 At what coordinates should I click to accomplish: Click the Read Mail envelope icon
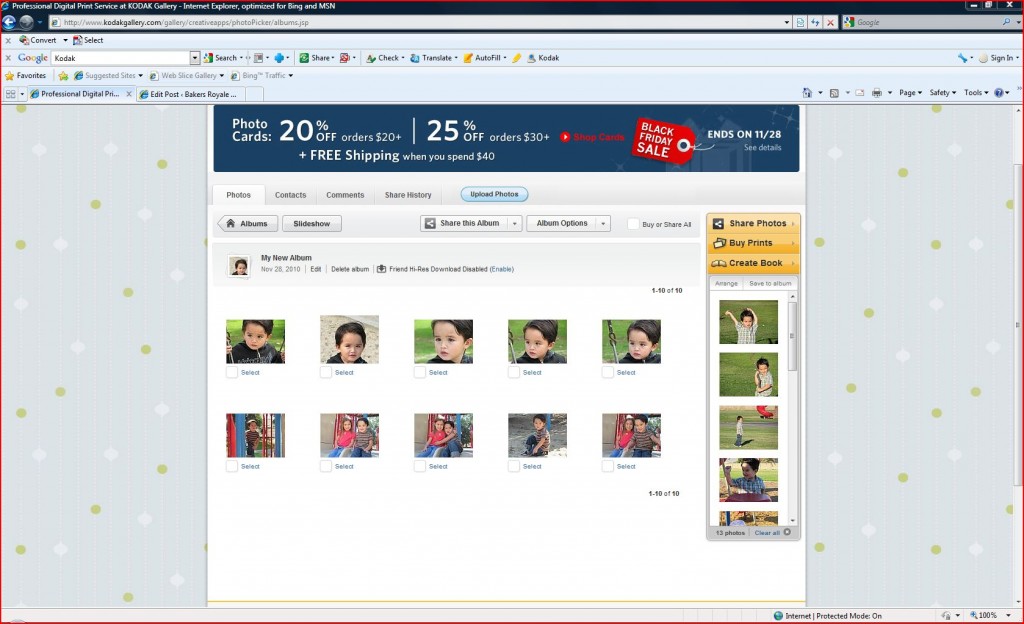(860, 93)
